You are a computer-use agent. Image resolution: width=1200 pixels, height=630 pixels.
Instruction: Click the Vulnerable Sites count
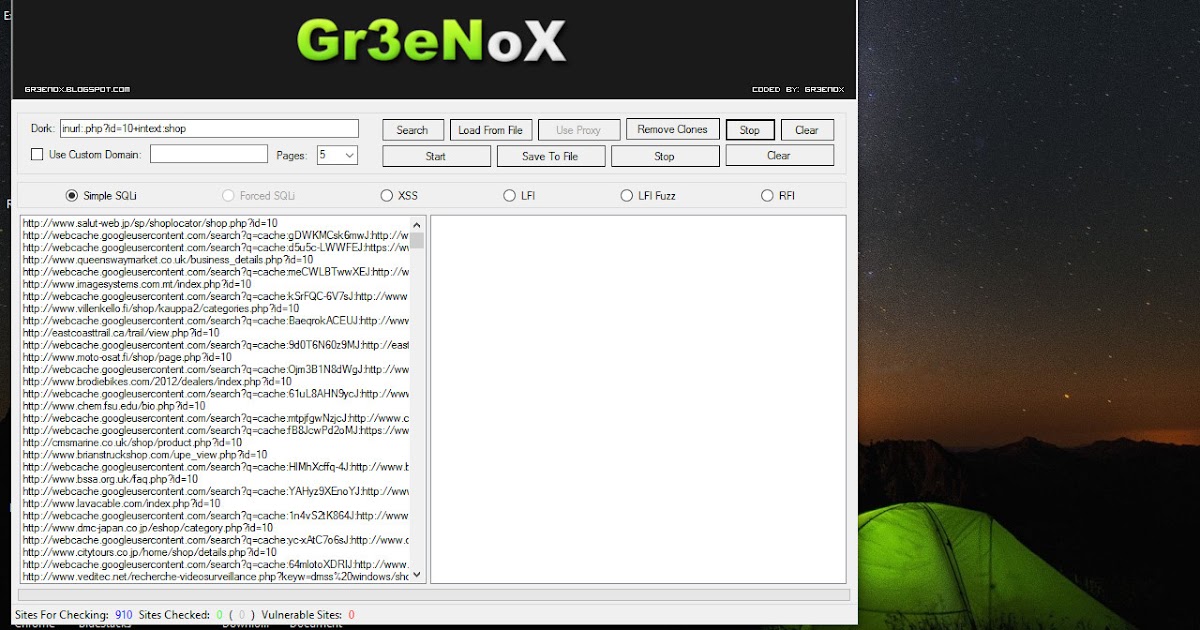(351, 615)
